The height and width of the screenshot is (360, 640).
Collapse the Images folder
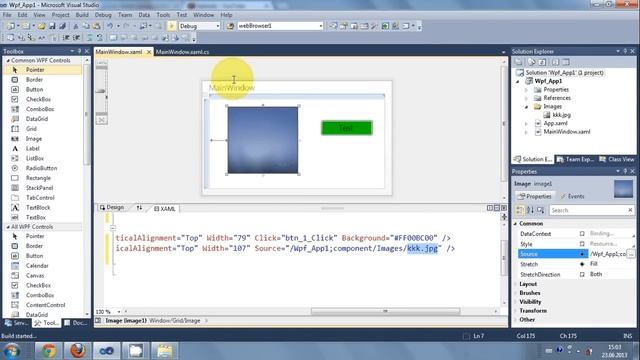point(526,107)
